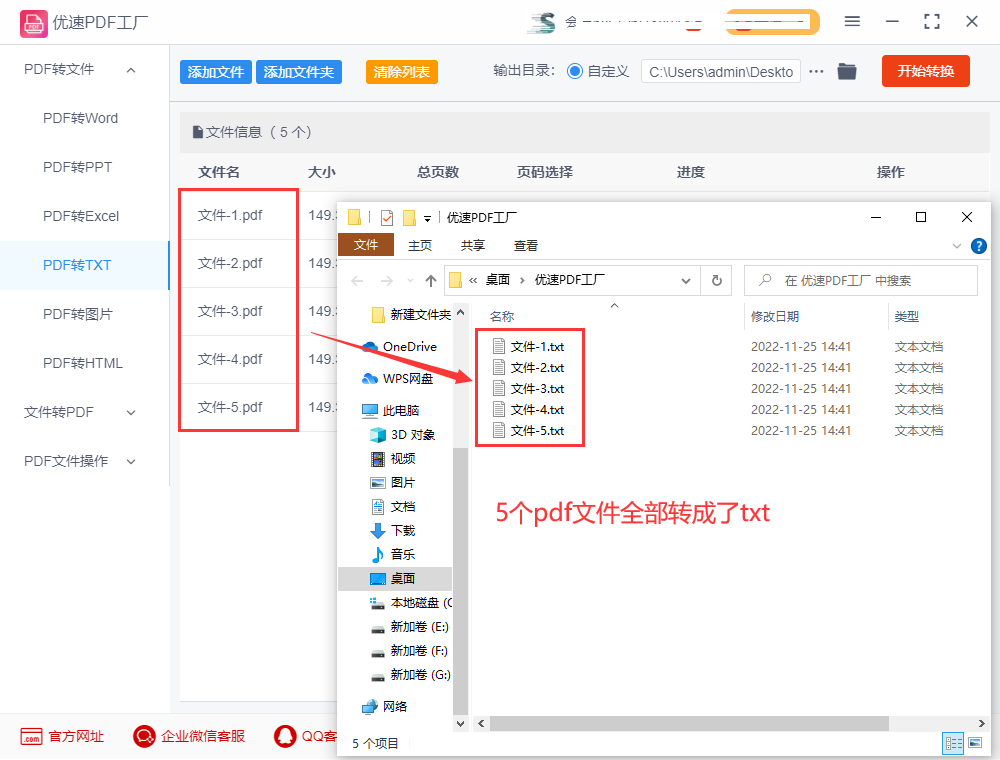The height and width of the screenshot is (760, 1000).
Task: Click Explorer forward arrow
Action: (386, 281)
